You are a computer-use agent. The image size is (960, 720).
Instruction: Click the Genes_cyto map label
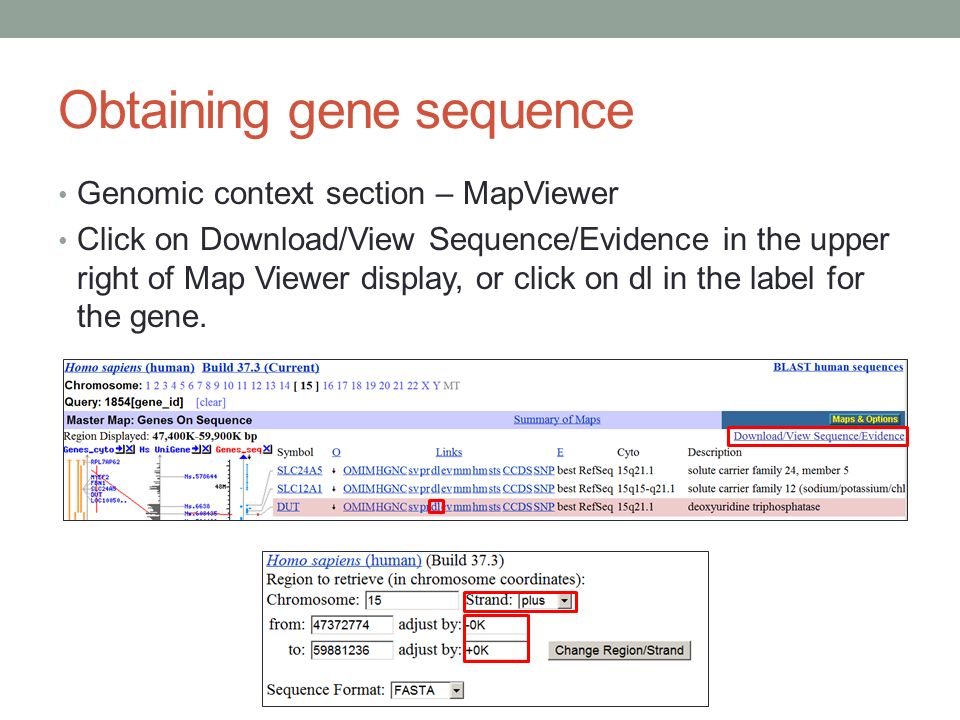[x=88, y=449]
